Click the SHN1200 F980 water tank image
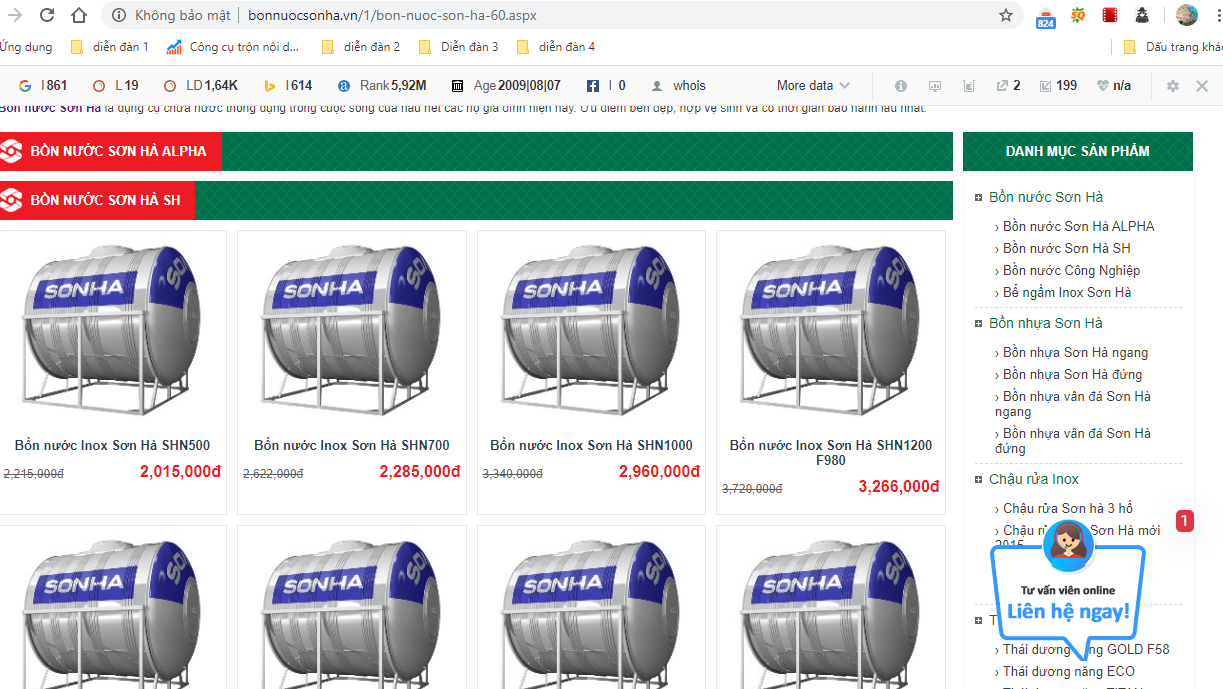The width and height of the screenshot is (1223, 689). 830,330
